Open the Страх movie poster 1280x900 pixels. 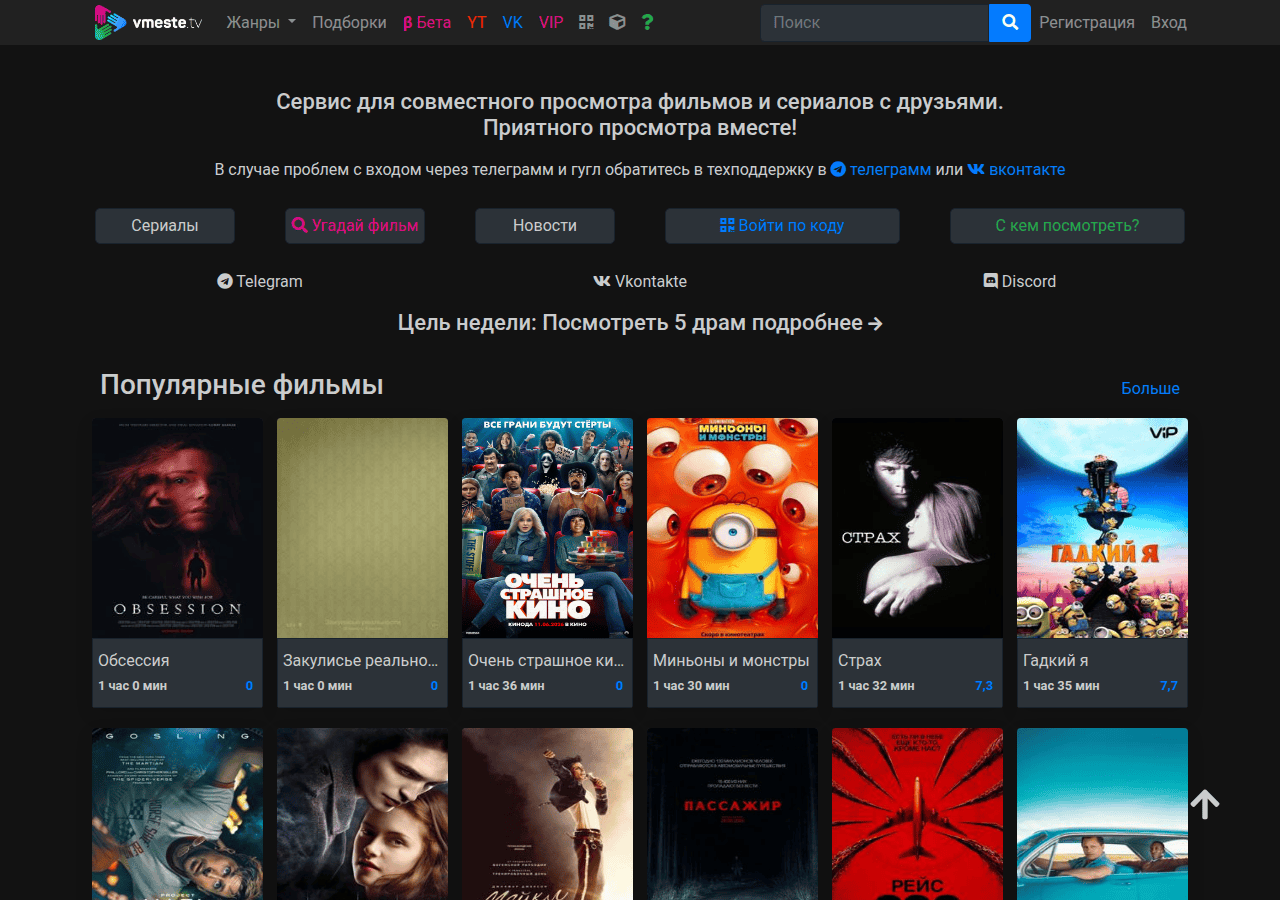coord(917,528)
